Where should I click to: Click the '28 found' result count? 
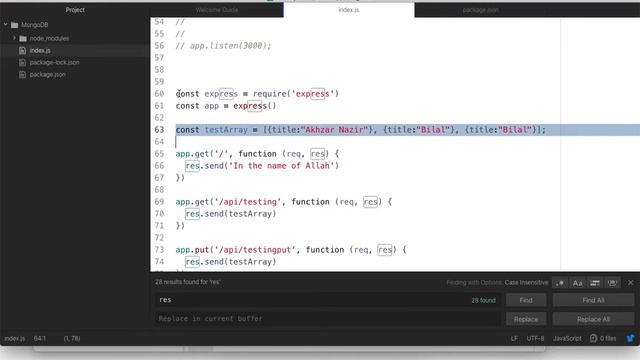[483, 300]
